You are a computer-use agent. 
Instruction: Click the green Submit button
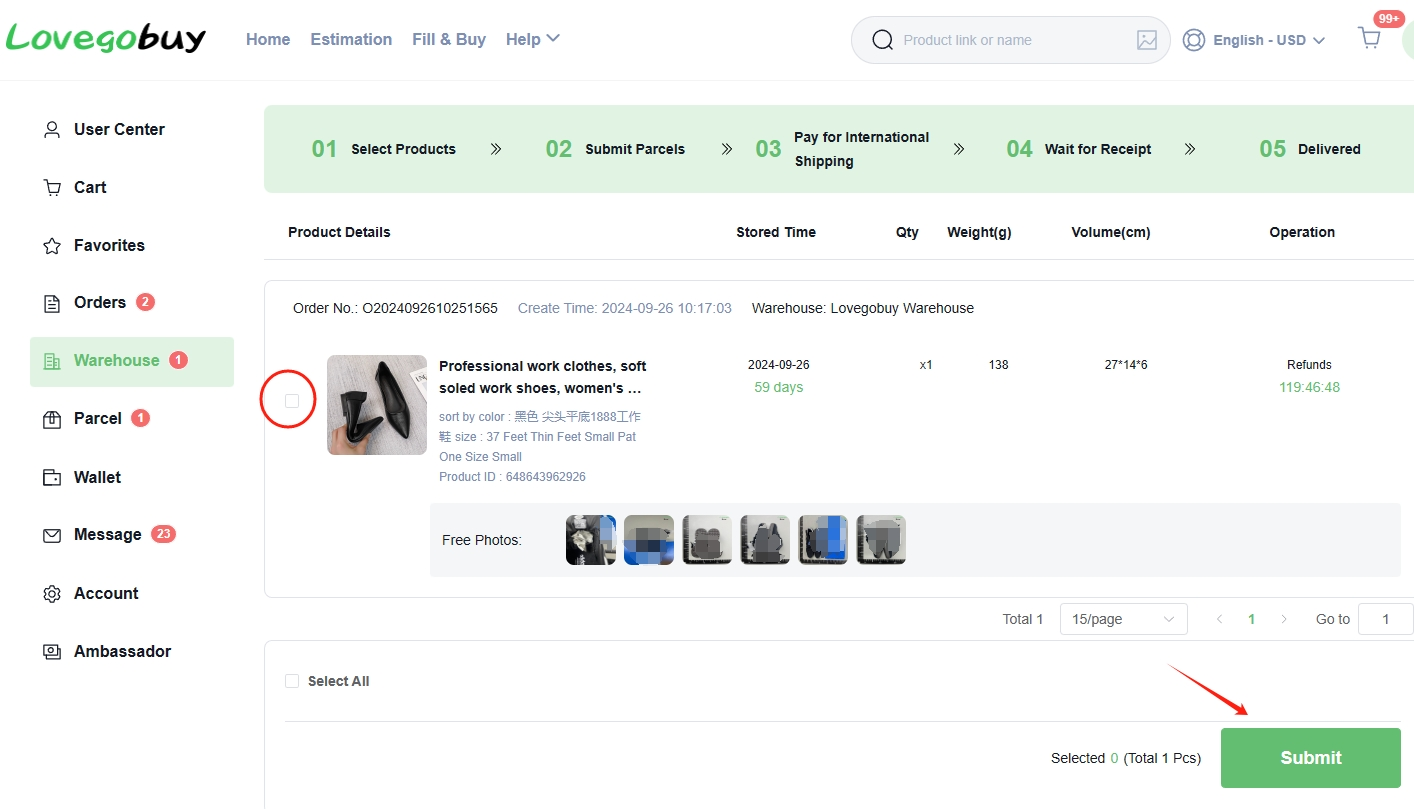[x=1311, y=758]
